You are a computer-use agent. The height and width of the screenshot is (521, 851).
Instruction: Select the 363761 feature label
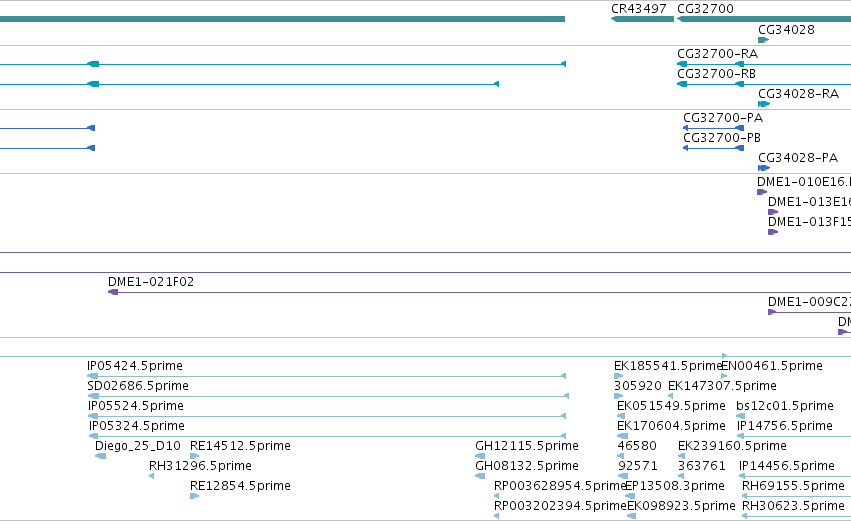[701, 466]
